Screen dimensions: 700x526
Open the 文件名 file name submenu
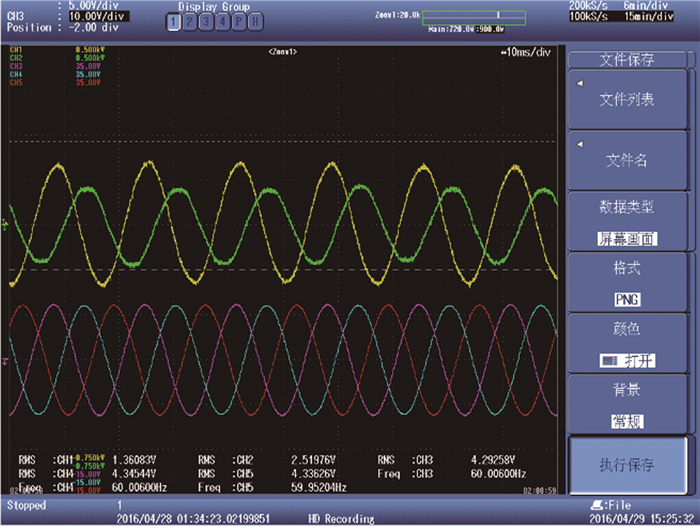point(627,160)
